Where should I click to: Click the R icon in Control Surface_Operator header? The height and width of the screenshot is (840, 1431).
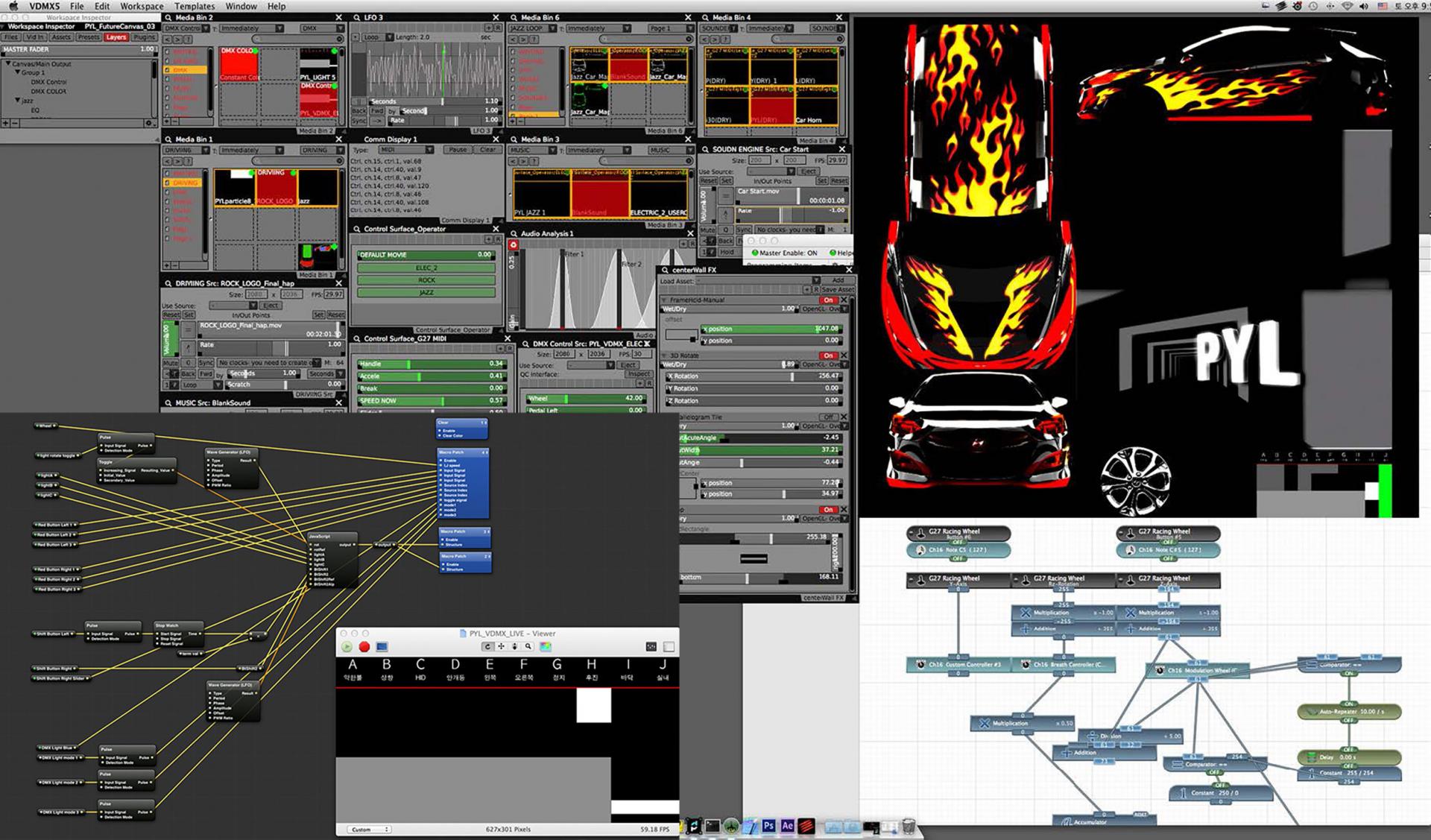(498, 239)
